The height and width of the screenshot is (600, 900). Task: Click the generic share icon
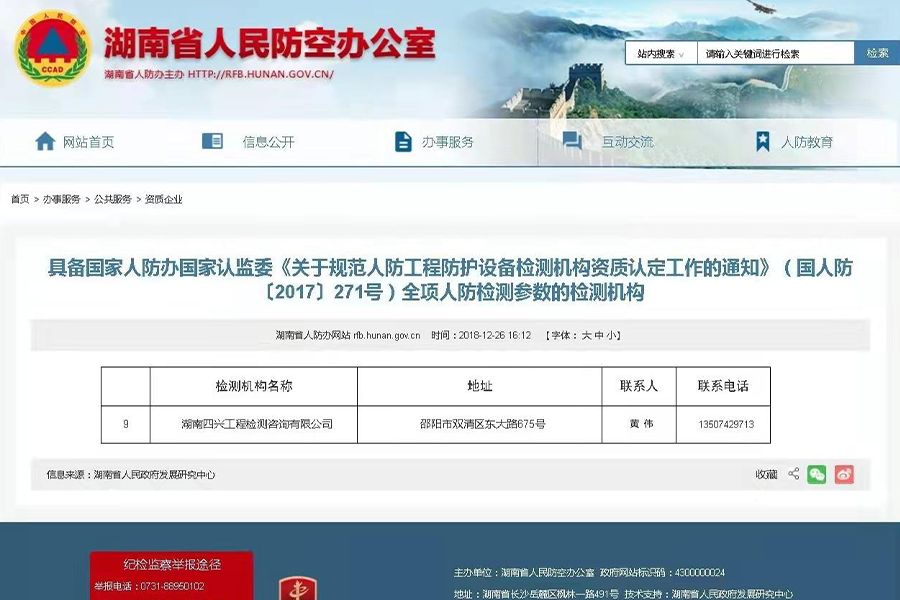pos(794,474)
